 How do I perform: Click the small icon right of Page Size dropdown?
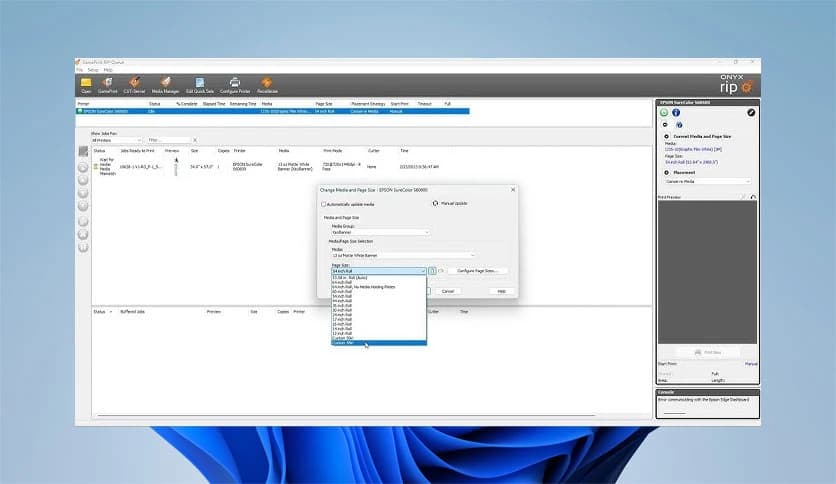(432, 271)
